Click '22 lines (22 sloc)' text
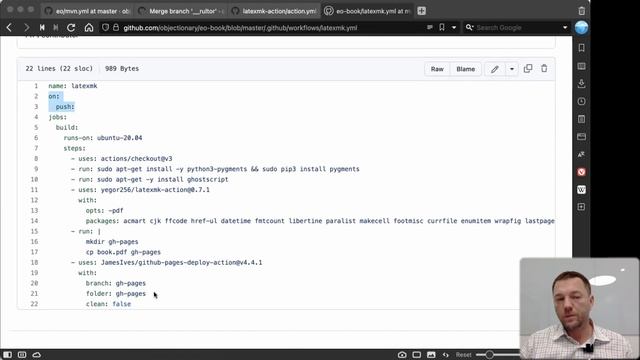The image size is (640, 360). coord(59,69)
